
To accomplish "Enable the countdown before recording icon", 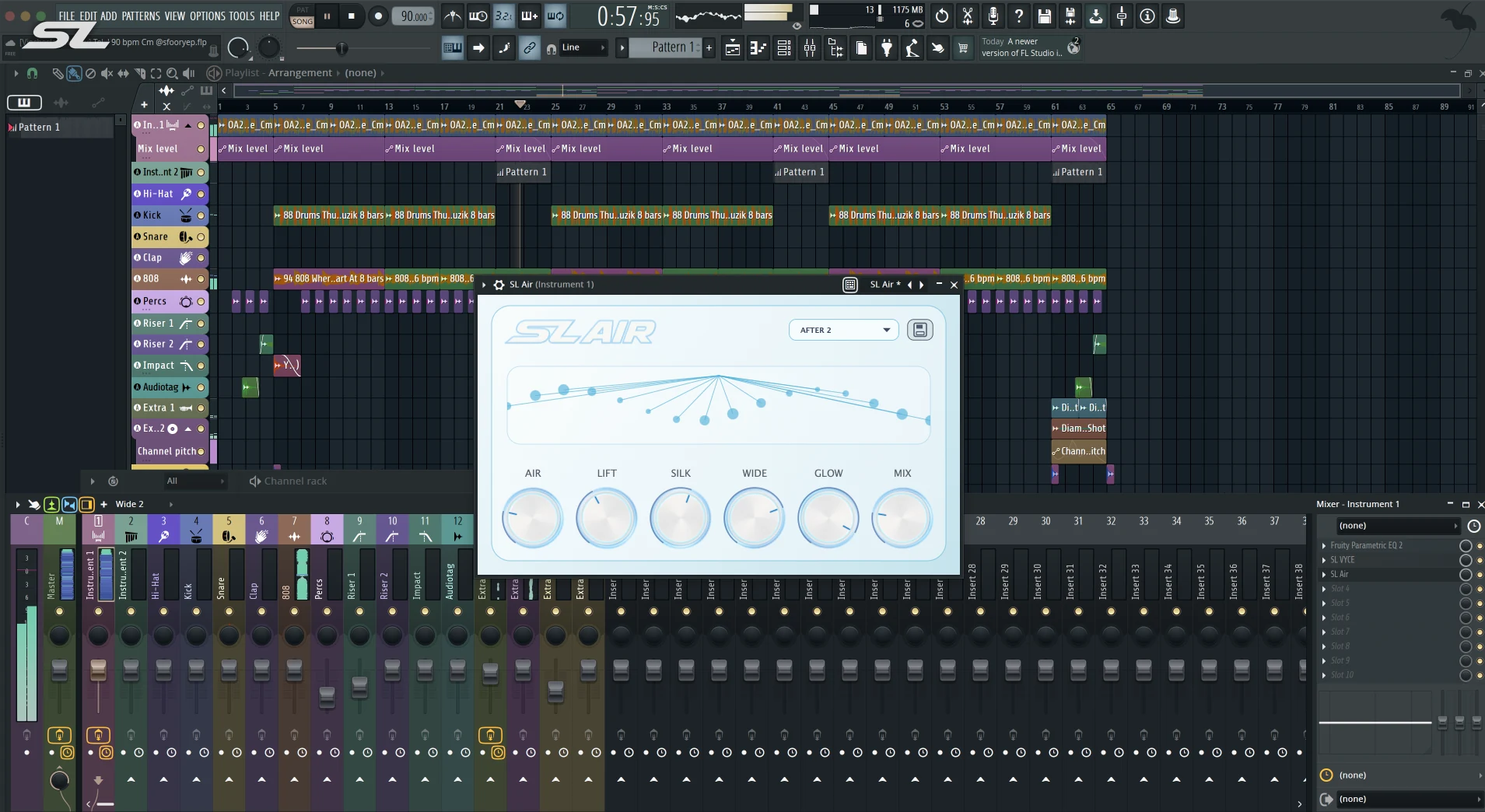I will coord(504,16).
